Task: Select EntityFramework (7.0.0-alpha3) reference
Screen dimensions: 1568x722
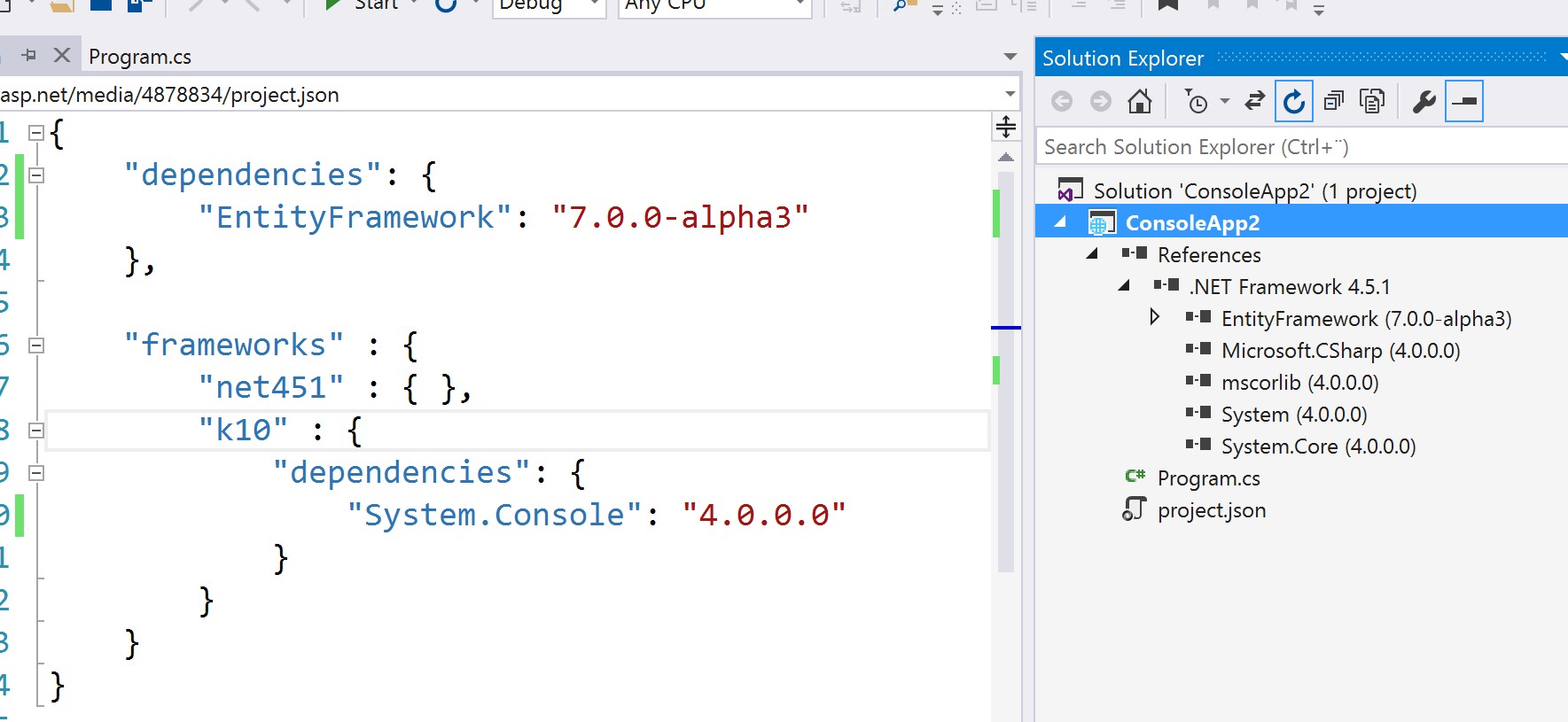Action: click(1367, 319)
